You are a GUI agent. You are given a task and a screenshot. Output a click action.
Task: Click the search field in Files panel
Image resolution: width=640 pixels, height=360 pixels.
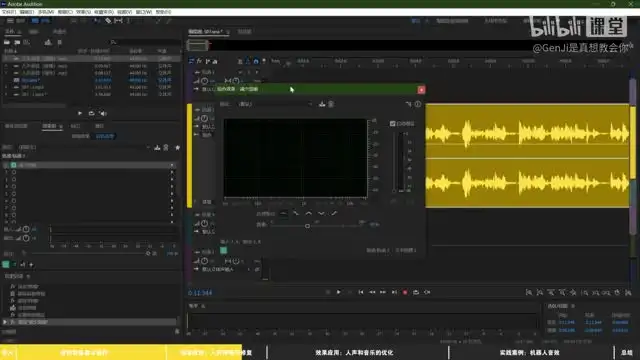point(145,42)
